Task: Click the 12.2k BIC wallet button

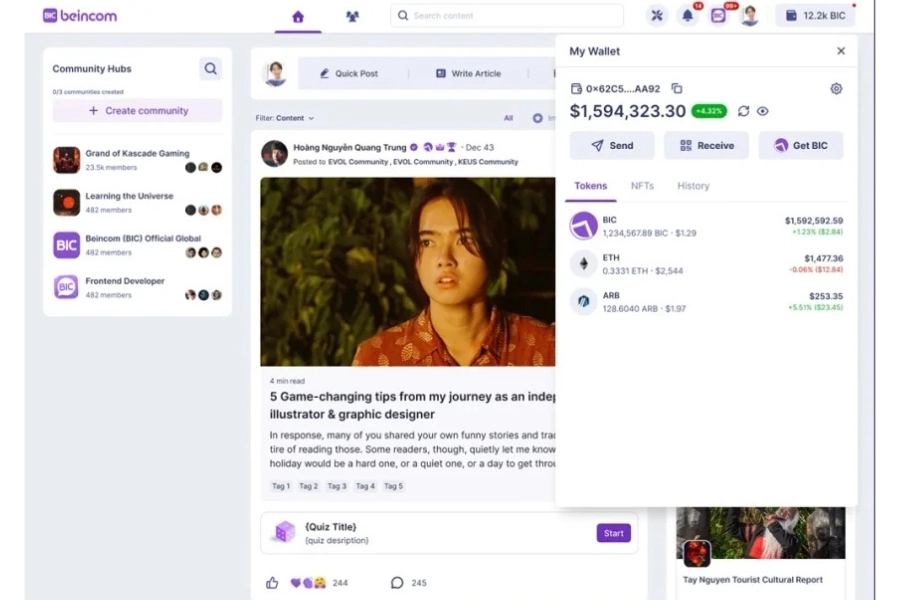Action: (815, 16)
